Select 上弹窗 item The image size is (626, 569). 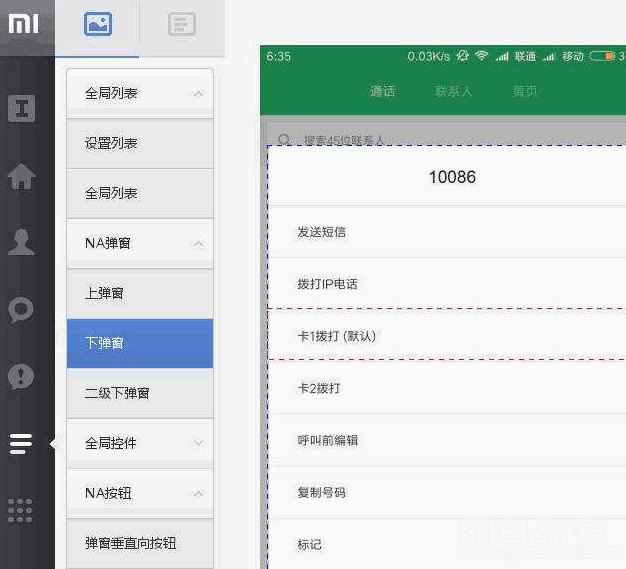[x=140, y=293]
